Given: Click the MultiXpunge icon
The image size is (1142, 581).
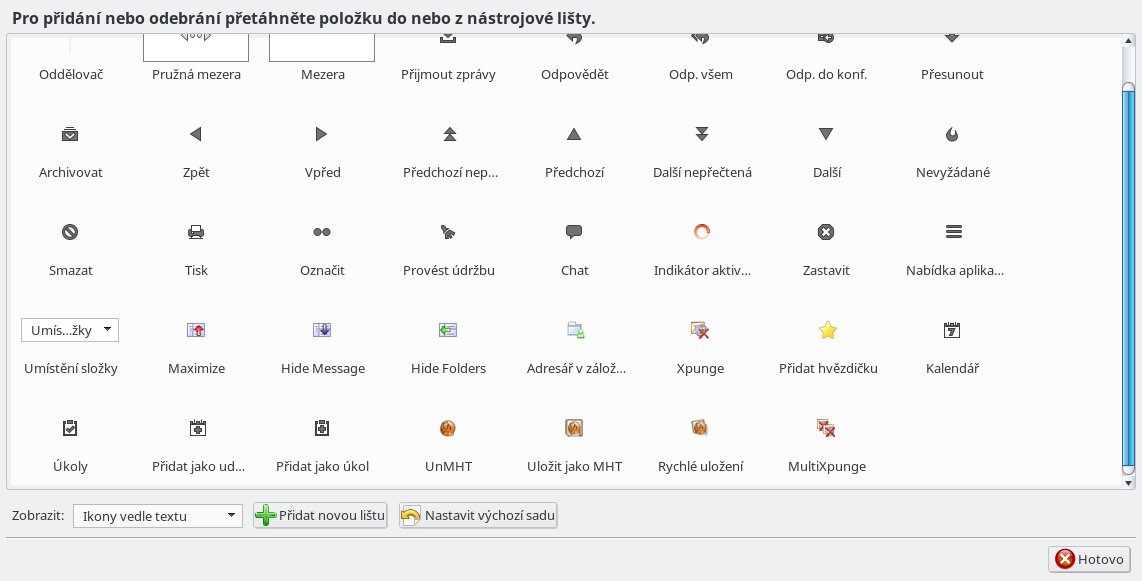Looking at the screenshot, I should [826, 428].
